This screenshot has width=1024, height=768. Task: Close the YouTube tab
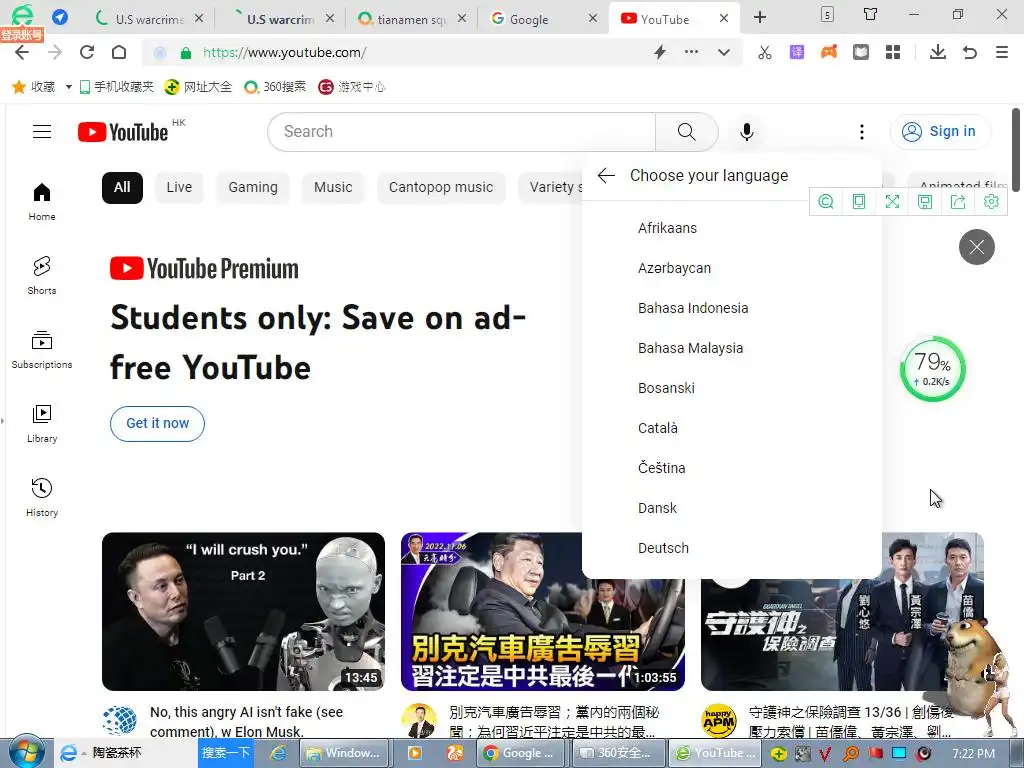[x=724, y=18]
